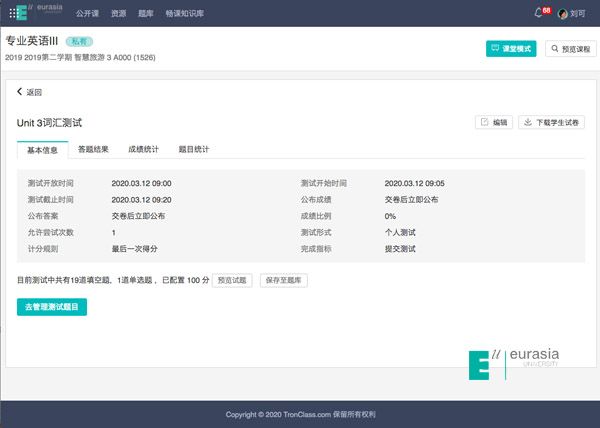The height and width of the screenshot is (428, 600).
Task: Open 题库 in the top navigation
Action: click(147, 14)
